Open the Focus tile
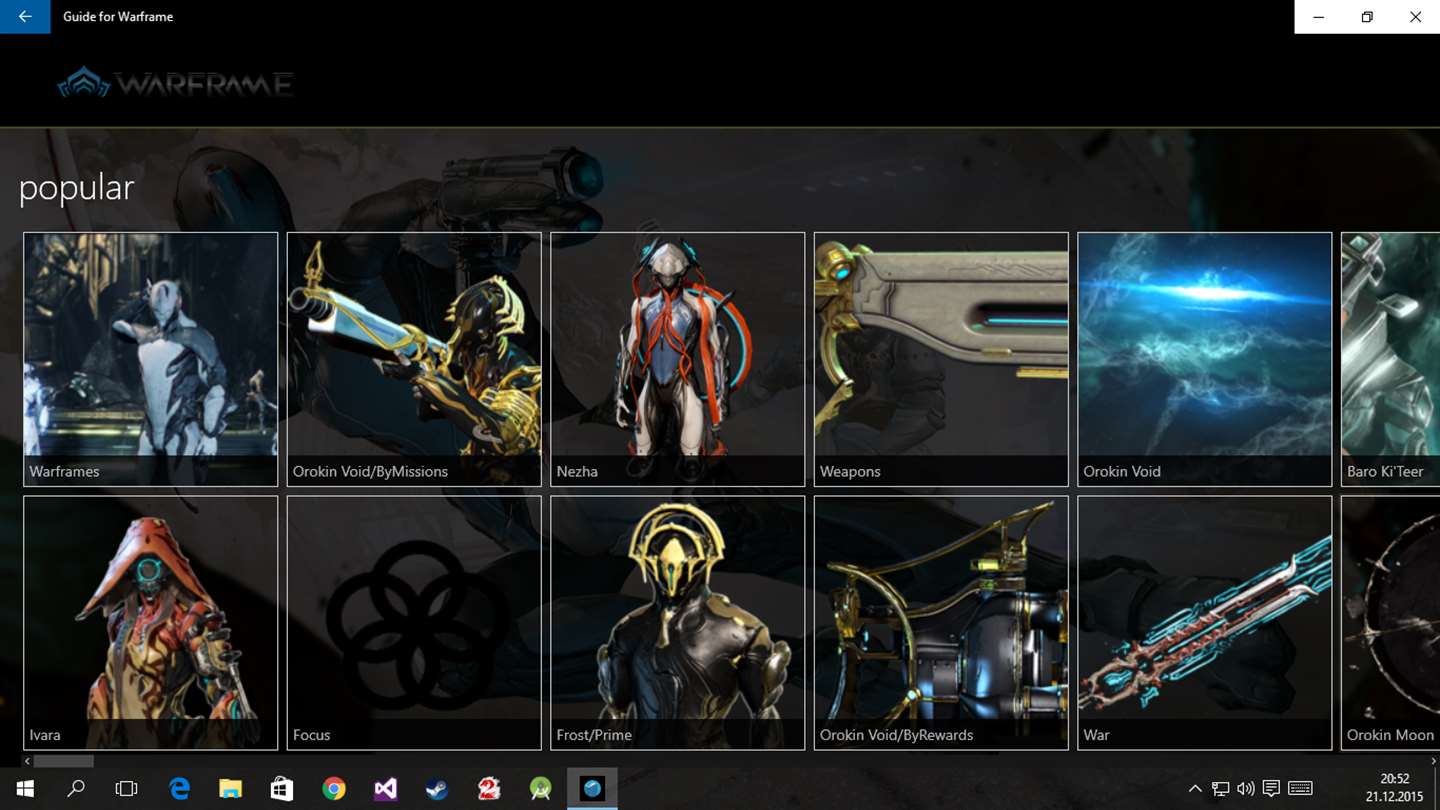Screen dimensions: 1440x810 click(414, 623)
